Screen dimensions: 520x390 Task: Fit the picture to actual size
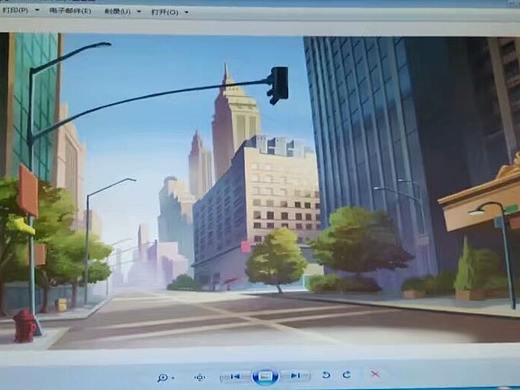(200, 378)
